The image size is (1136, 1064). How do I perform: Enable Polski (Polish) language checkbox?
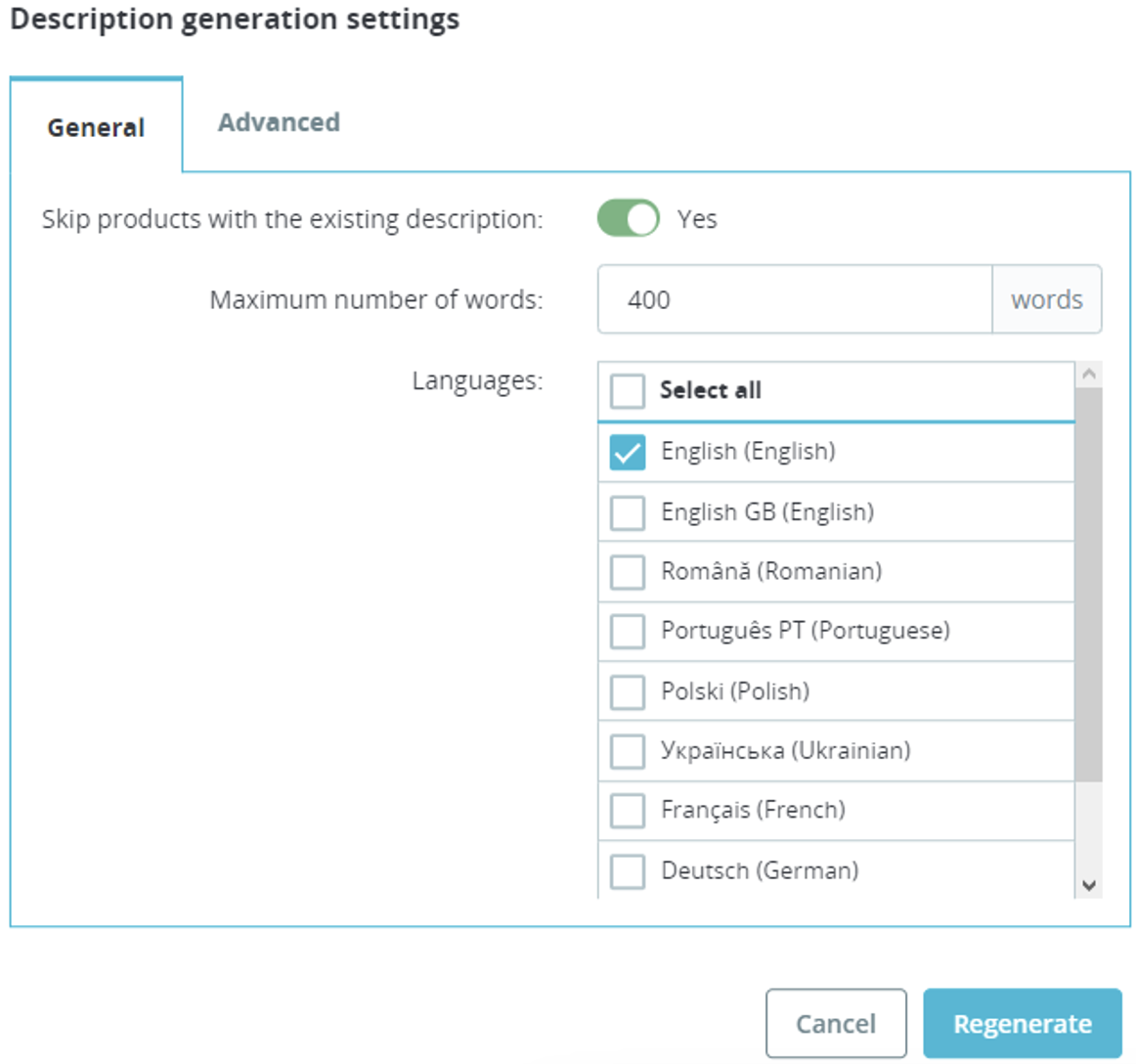(628, 691)
